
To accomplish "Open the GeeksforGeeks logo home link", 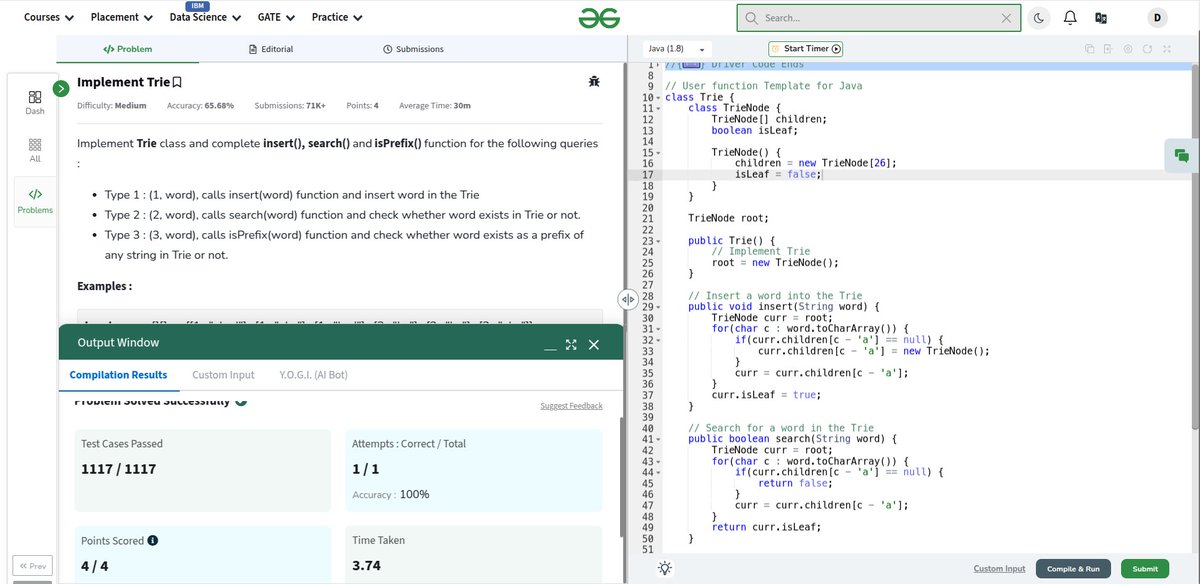I will pos(599,17).
